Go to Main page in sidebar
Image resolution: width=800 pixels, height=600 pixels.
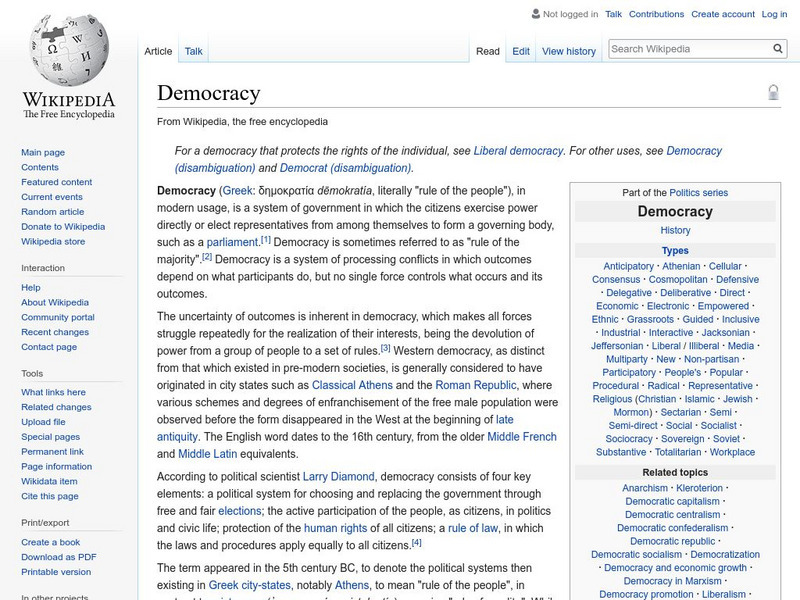(x=43, y=152)
